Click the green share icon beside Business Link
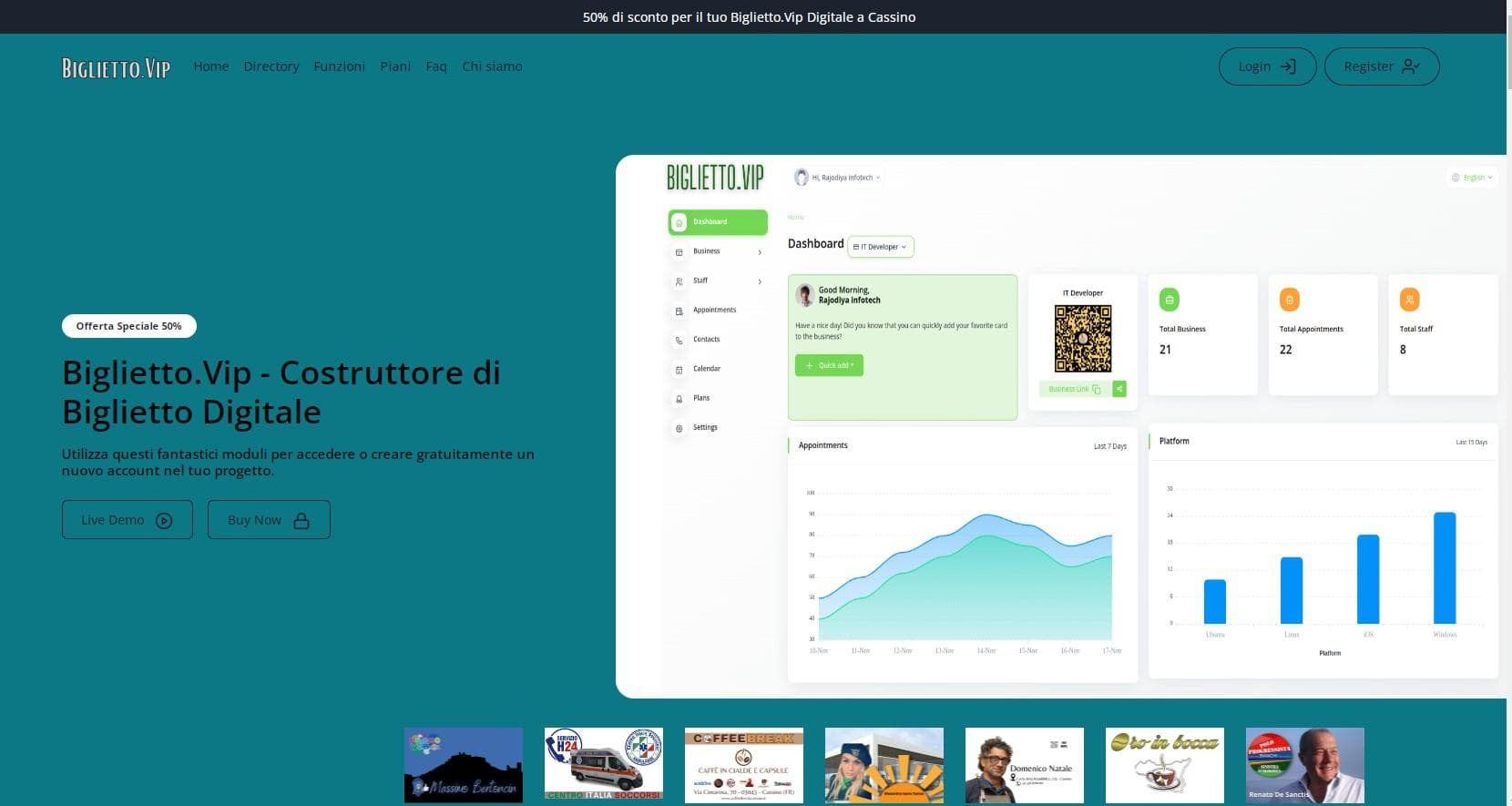Viewport: 1512px width, 806px height. (1119, 389)
